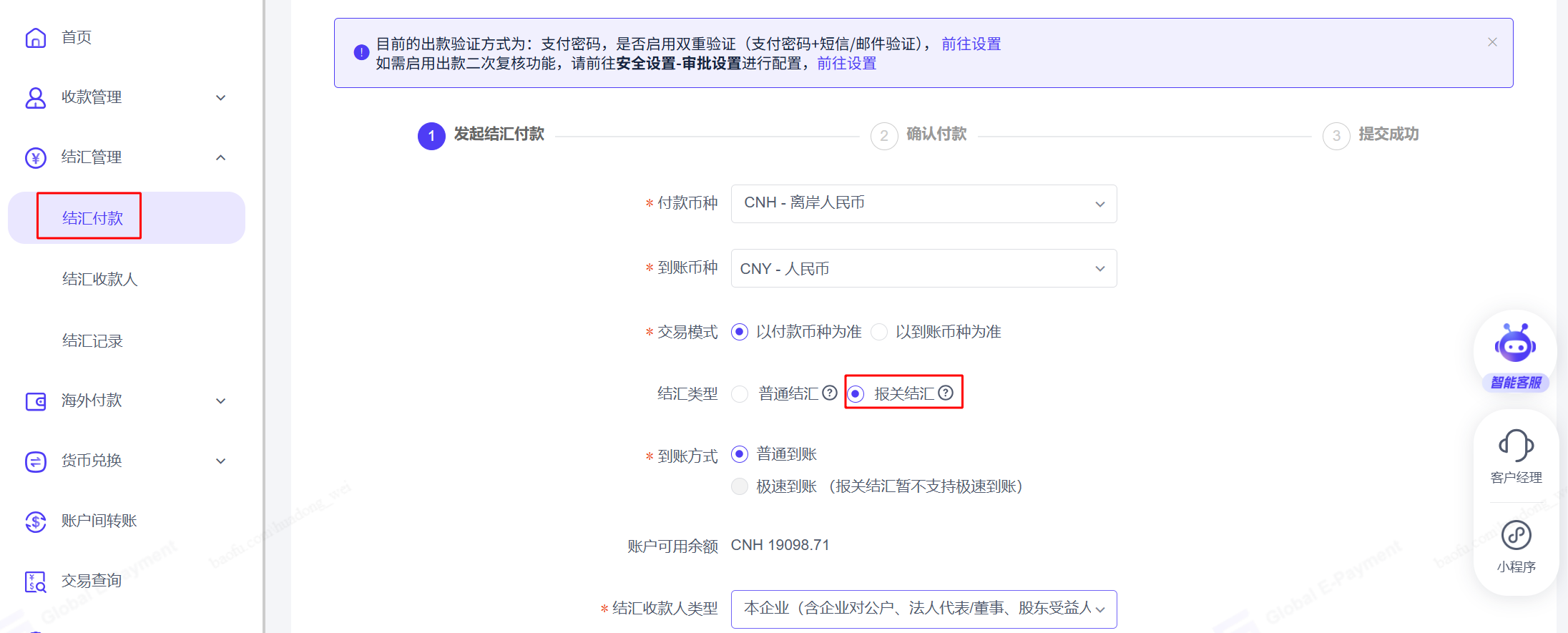Select 以到账币种为准 transaction mode
1568x633 pixels.
click(880, 332)
